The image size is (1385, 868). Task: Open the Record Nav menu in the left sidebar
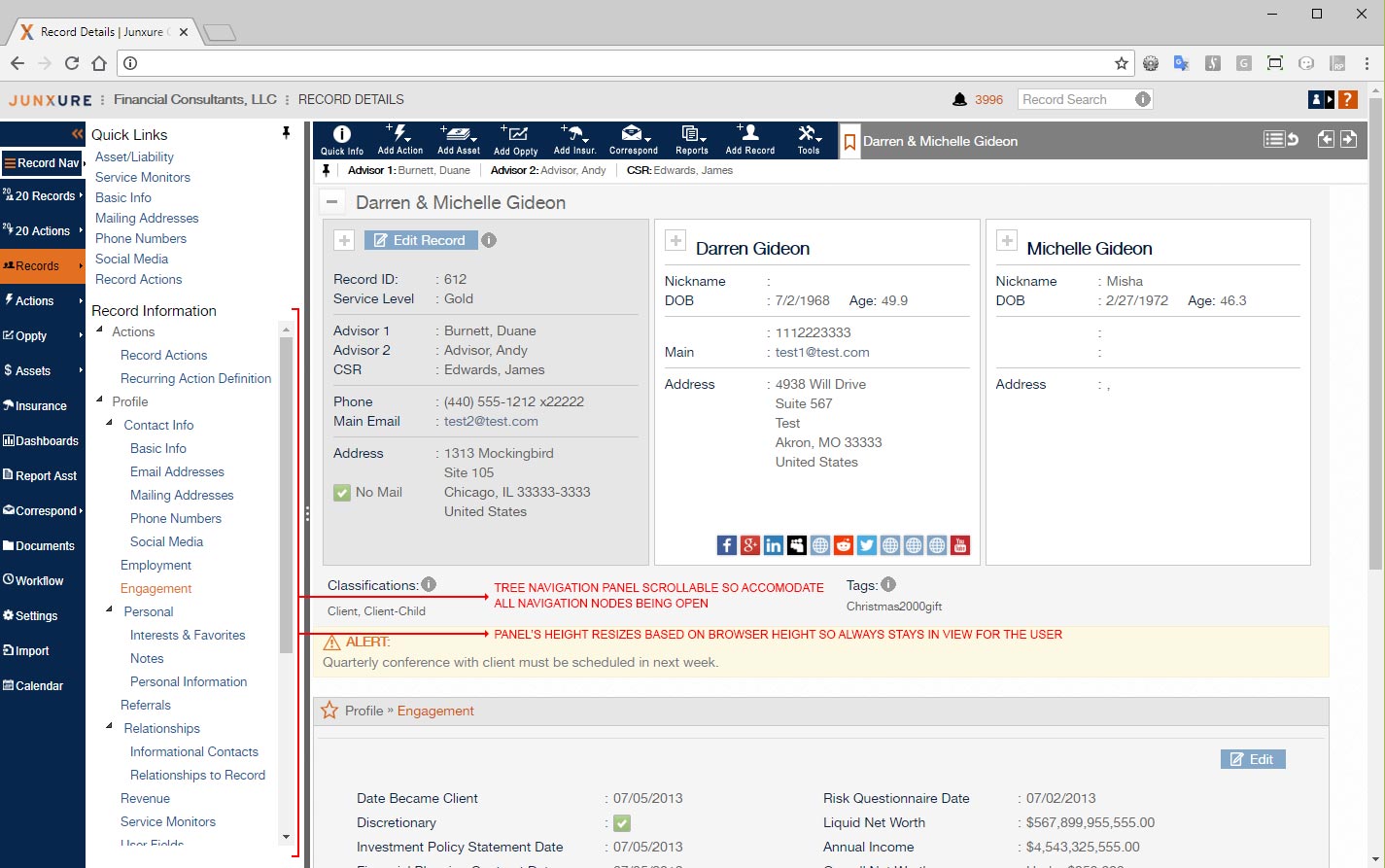click(43, 163)
